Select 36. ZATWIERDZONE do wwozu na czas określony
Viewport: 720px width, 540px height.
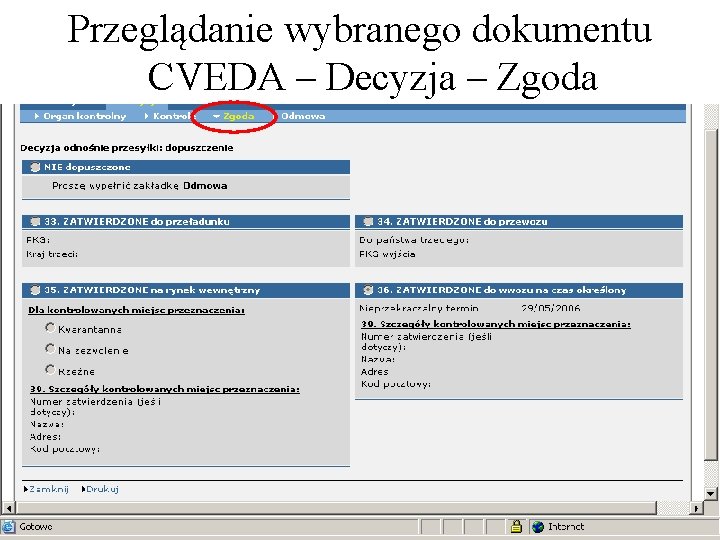pos(368,290)
